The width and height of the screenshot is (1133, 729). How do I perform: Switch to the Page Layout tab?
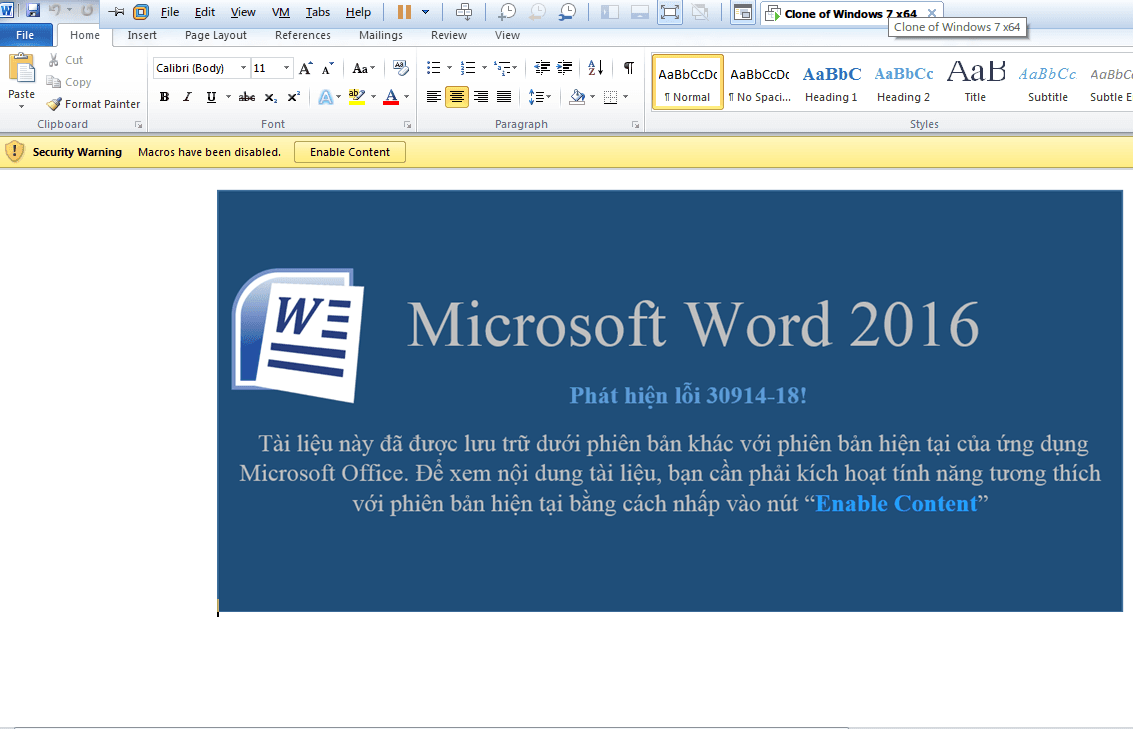[215, 35]
